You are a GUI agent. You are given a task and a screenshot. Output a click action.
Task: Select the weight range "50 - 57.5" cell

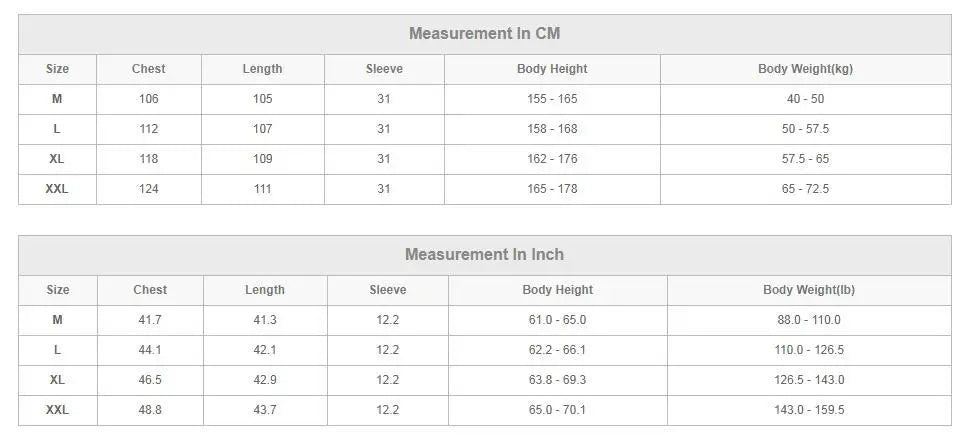[x=805, y=129]
